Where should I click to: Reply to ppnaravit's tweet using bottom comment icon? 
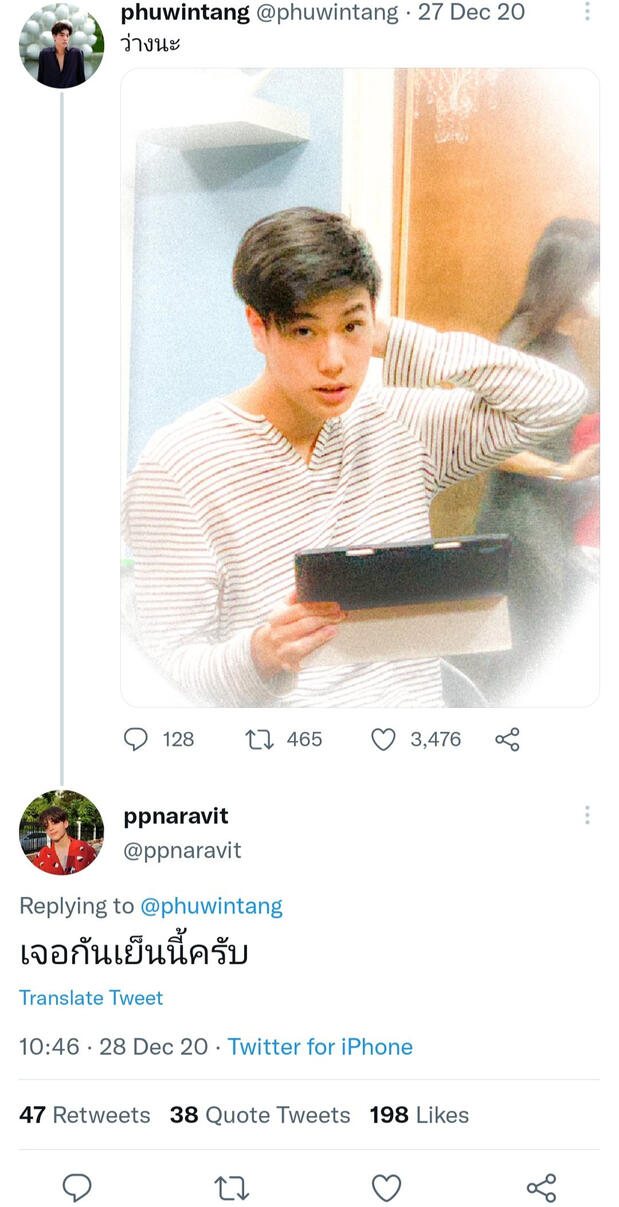[77, 1187]
